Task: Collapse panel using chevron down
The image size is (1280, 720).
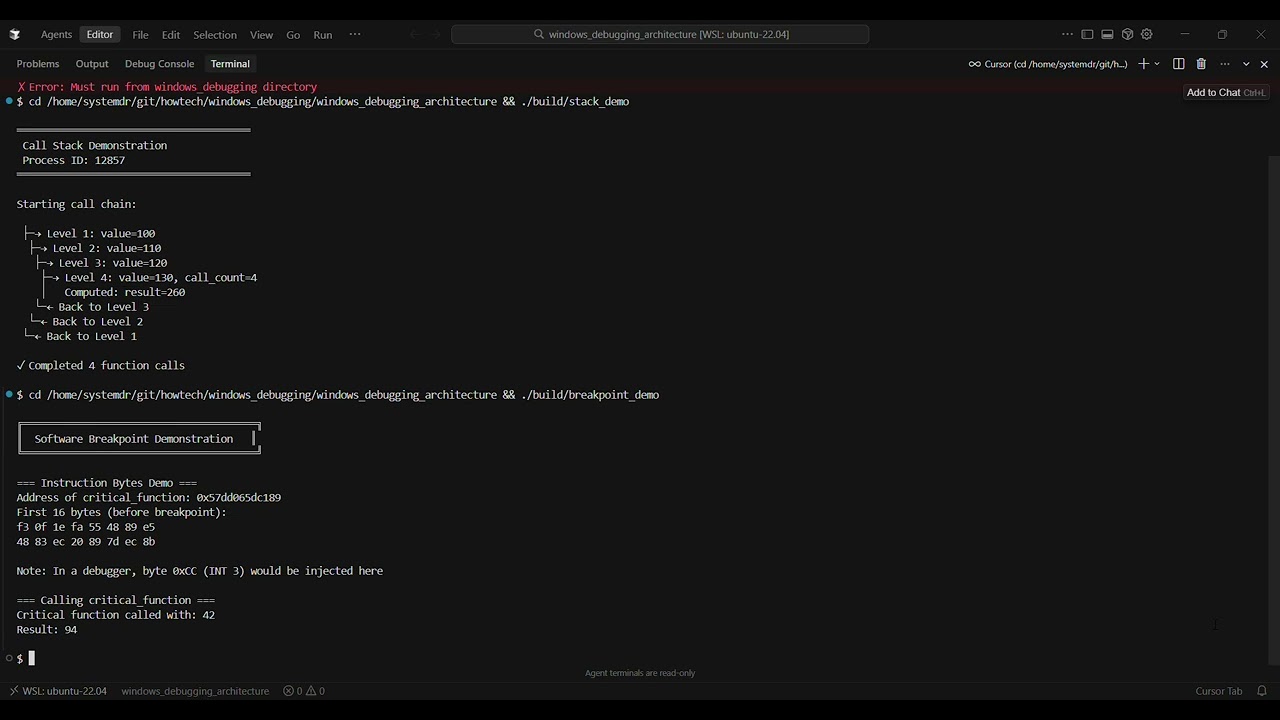Action: 1246,64
